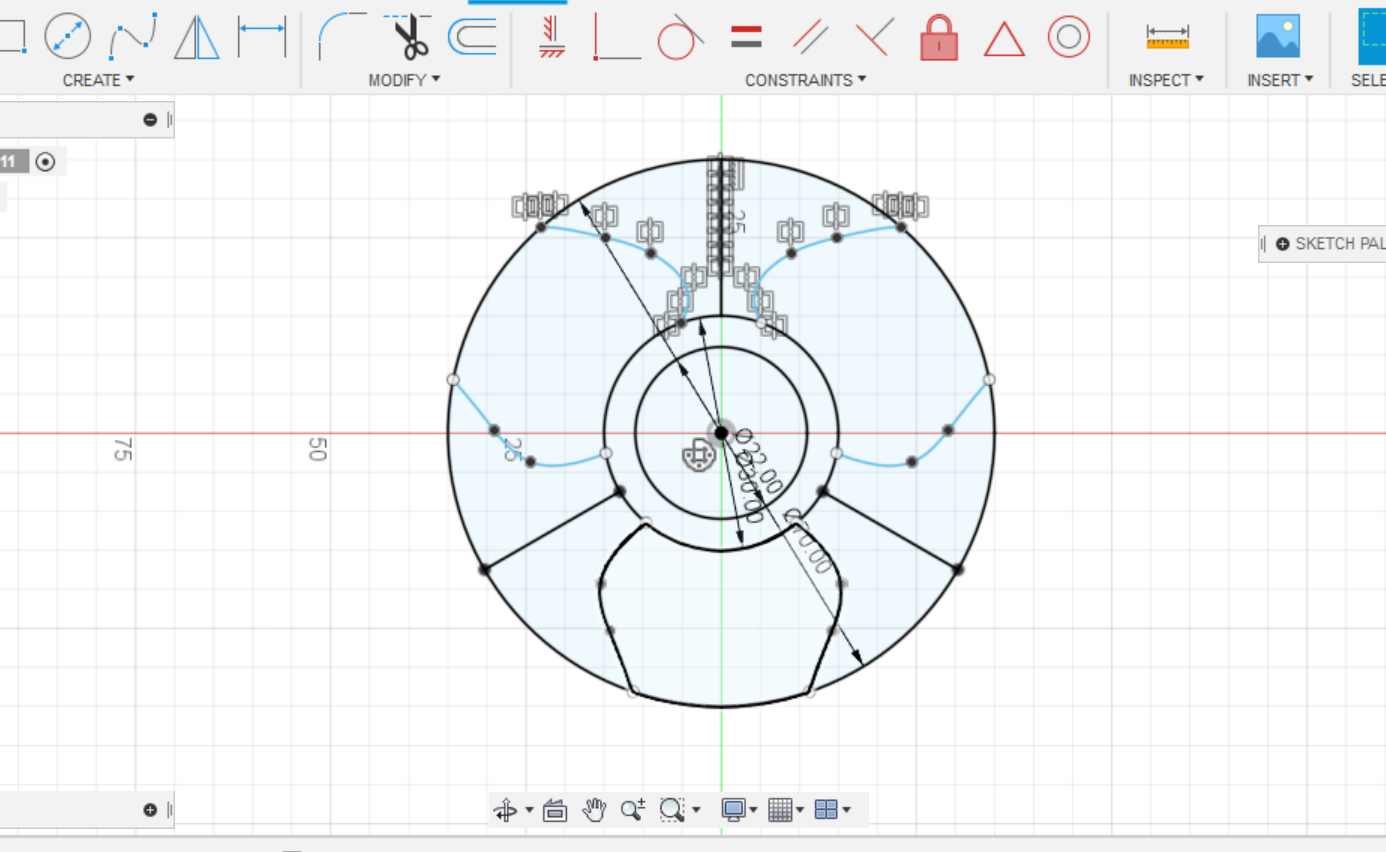Open Grid and Snaps settings icon
Screen dimensions: 1386x852
pyautogui.click(x=780, y=810)
